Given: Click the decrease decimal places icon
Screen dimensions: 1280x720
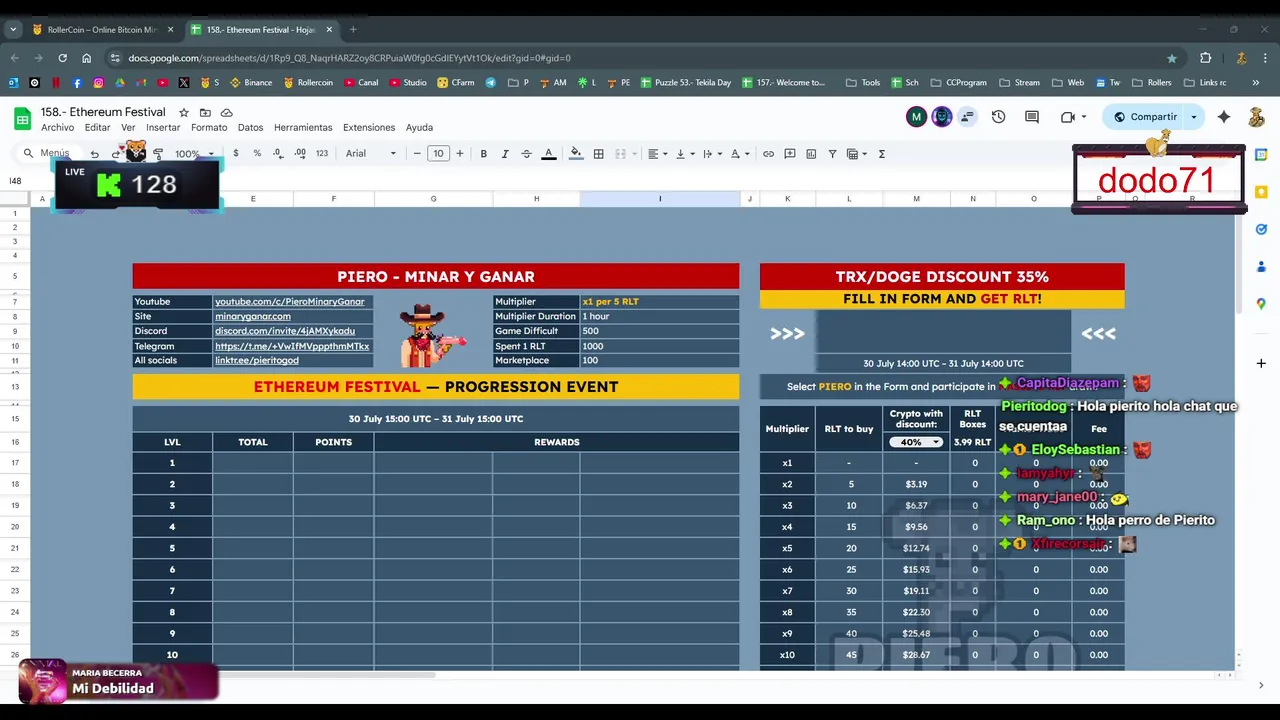Looking at the screenshot, I should pos(278,154).
